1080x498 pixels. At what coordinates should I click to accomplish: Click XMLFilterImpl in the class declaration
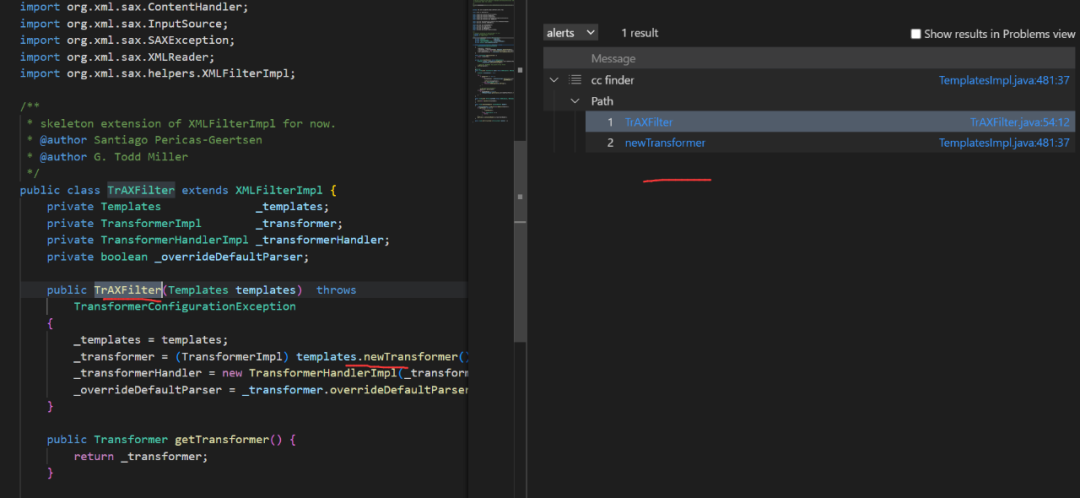tap(282, 190)
